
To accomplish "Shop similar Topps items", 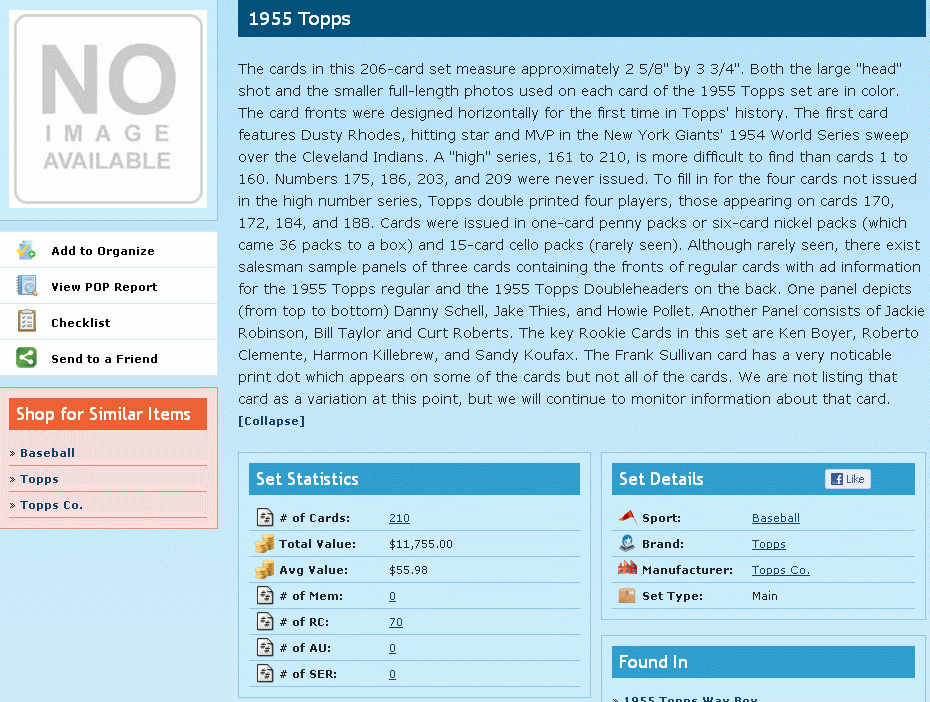I will click(39, 479).
